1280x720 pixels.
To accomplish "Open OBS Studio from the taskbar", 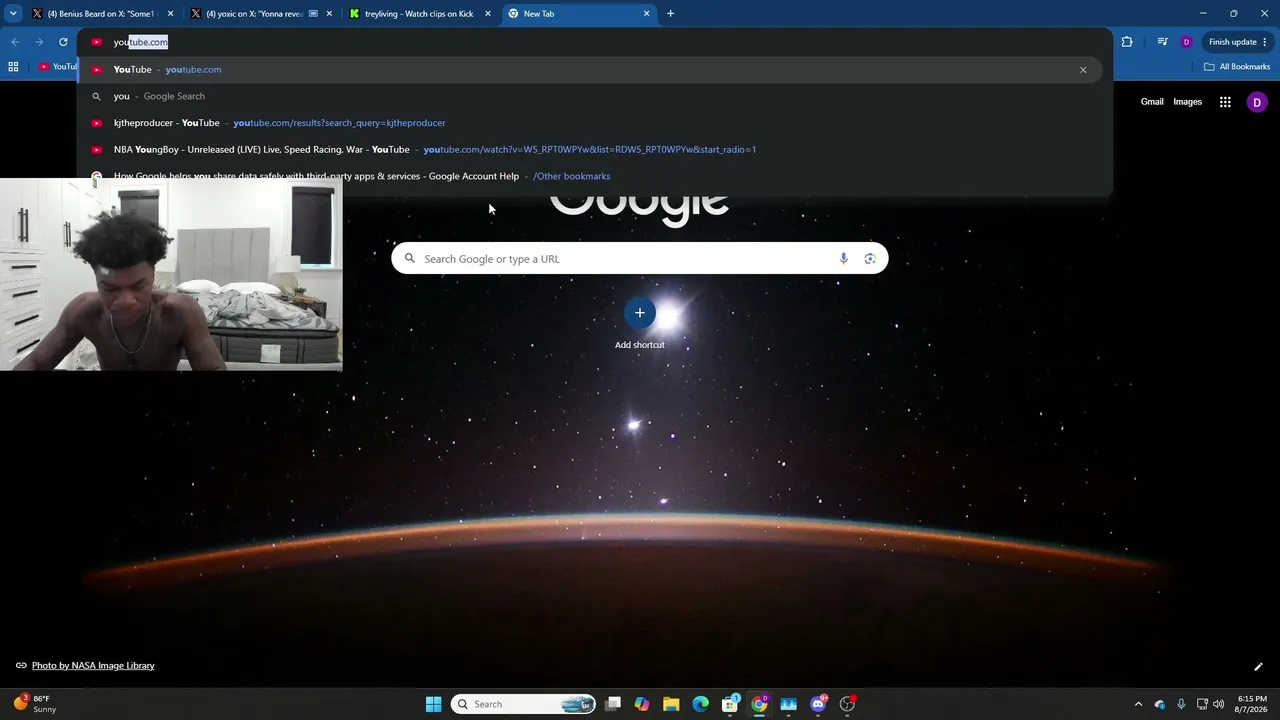I will [847, 704].
